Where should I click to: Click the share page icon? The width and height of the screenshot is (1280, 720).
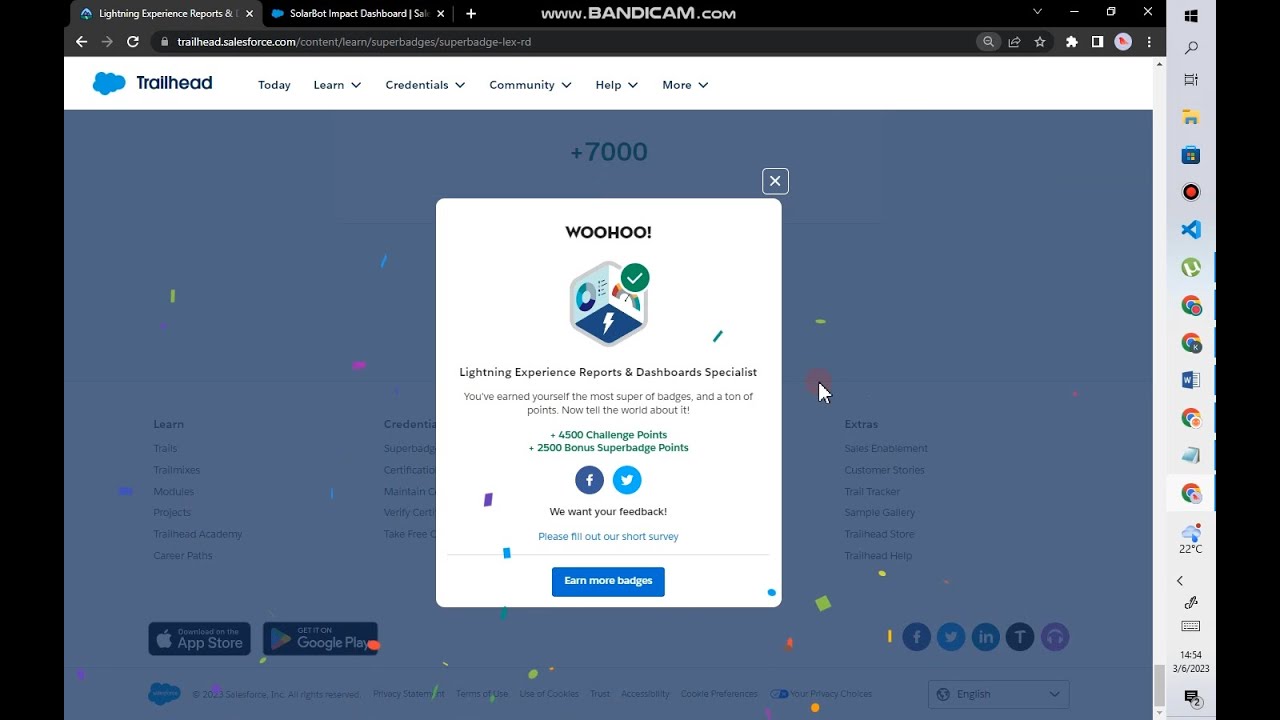point(1014,42)
